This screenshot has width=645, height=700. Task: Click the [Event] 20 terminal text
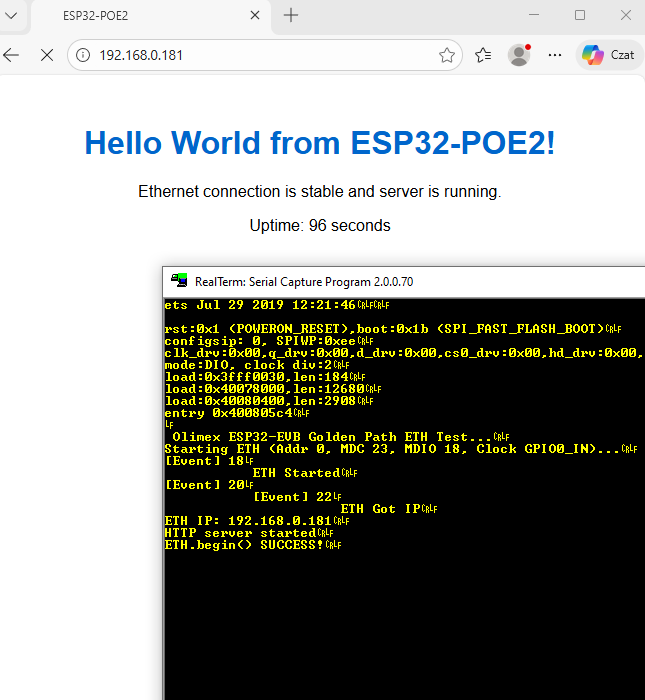tap(209, 485)
